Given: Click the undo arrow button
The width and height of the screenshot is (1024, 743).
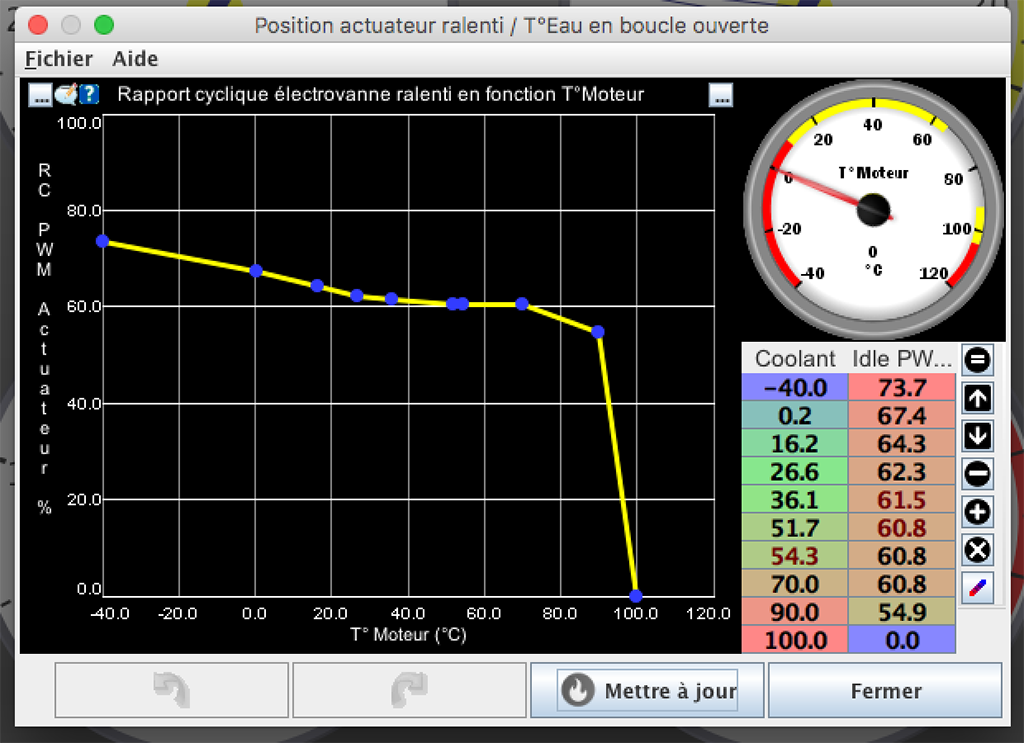Looking at the screenshot, I should tap(171, 691).
